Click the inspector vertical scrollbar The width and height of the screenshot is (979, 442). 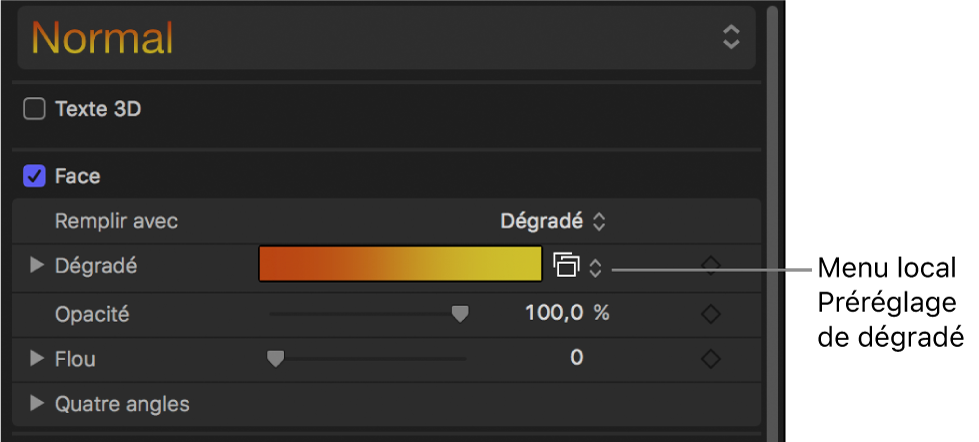(771, 200)
